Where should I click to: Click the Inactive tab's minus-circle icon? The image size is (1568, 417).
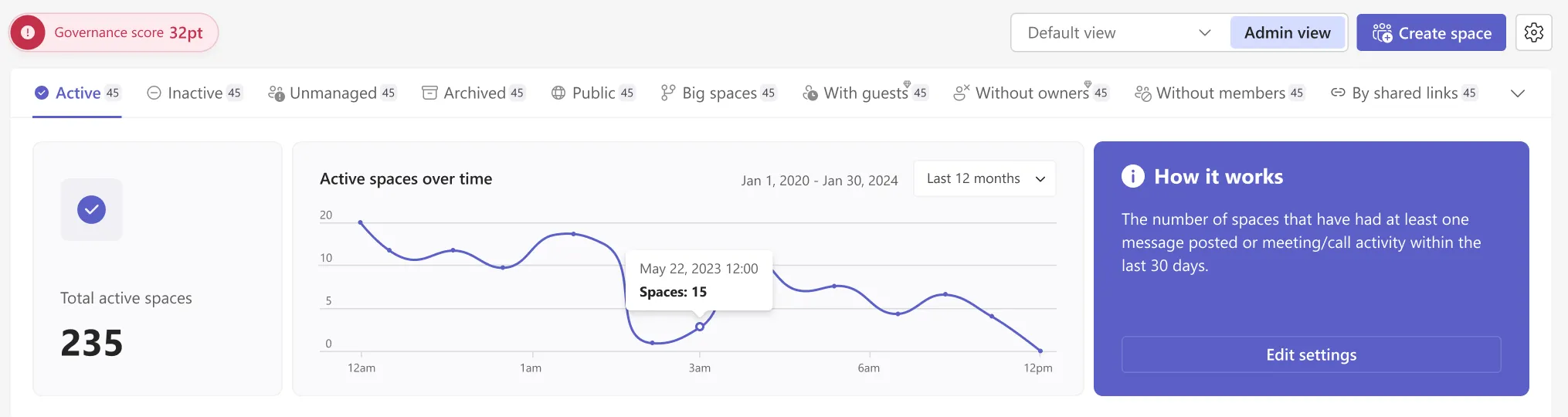tap(154, 93)
